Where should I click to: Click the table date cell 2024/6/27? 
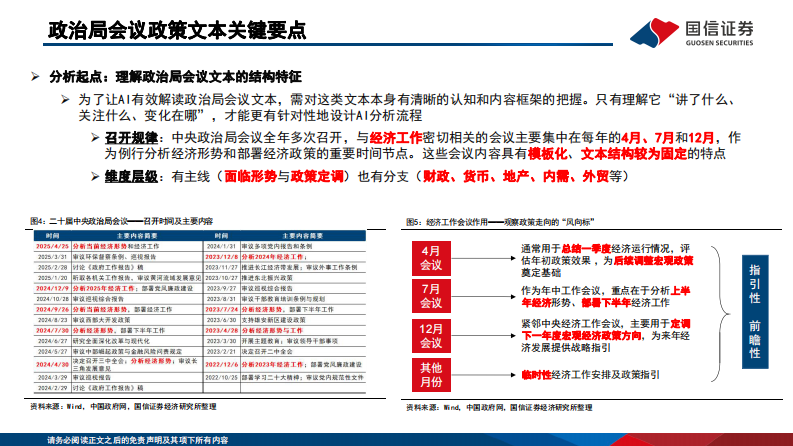point(52,341)
